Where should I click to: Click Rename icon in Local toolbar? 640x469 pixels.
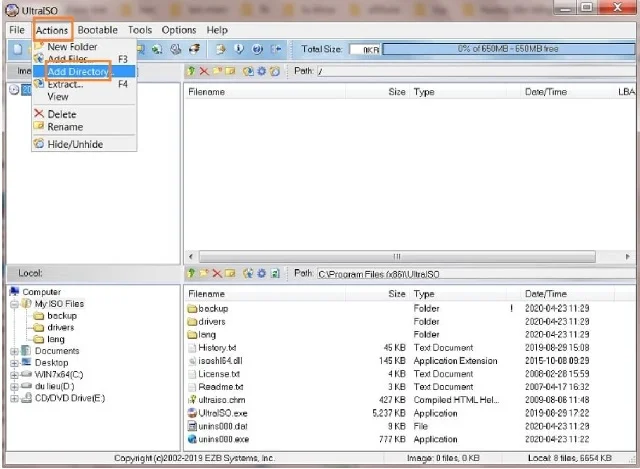[231, 273]
